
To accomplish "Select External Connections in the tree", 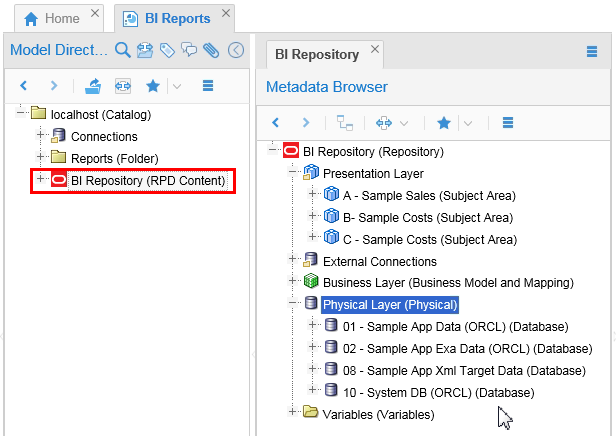I will coord(380,262).
